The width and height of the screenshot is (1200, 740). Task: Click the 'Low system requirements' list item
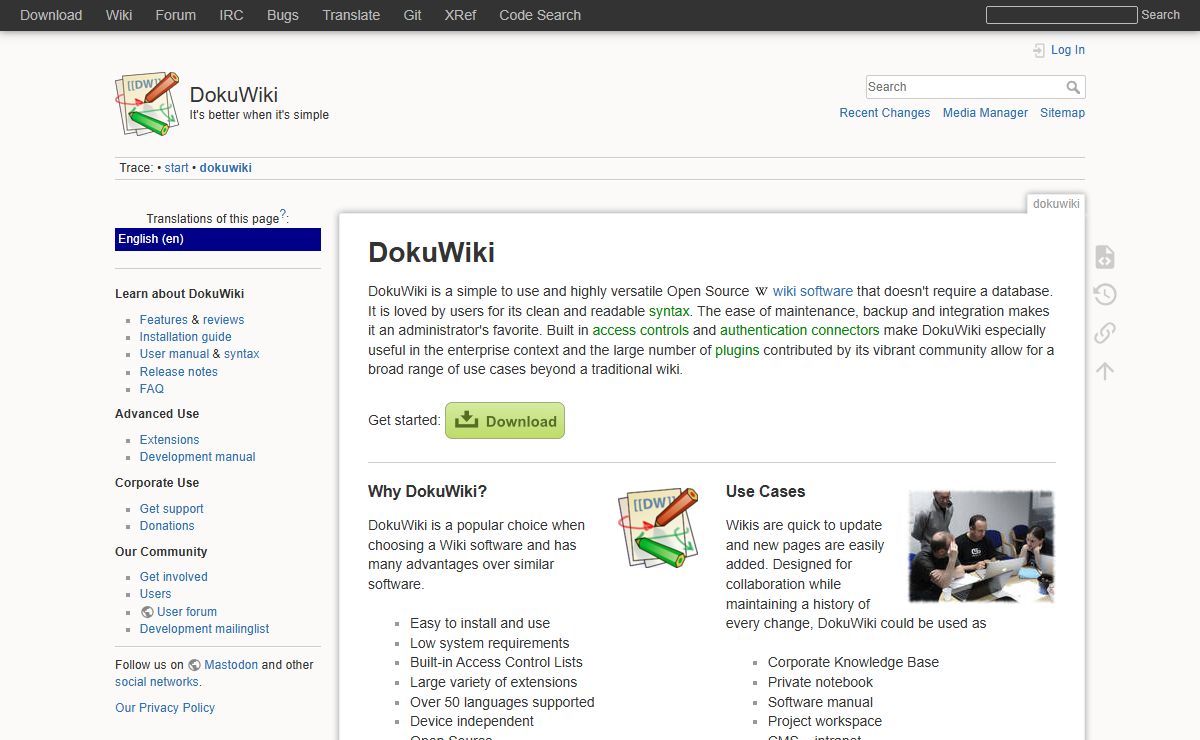[x=489, y=643]
